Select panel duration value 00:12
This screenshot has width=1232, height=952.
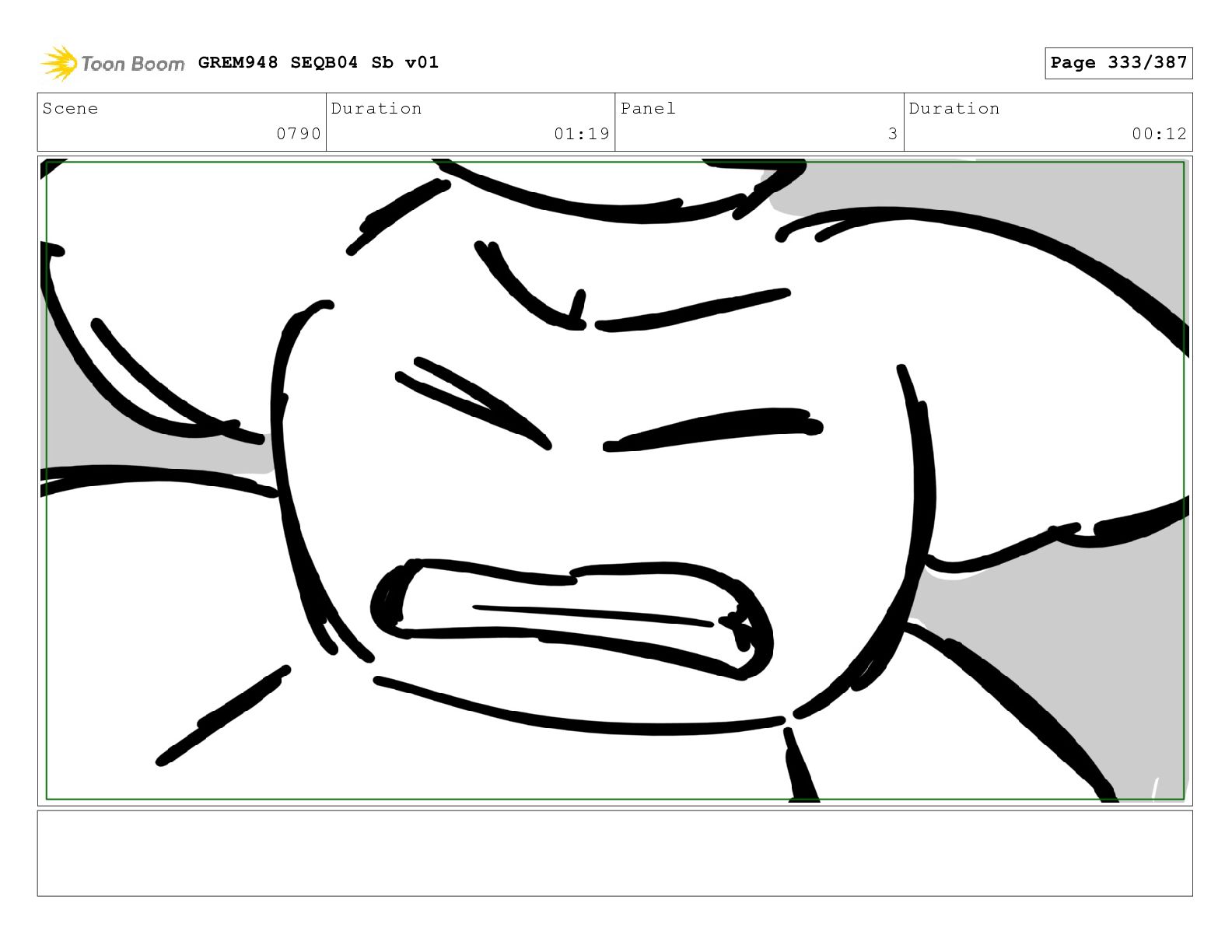(1159, 134)
